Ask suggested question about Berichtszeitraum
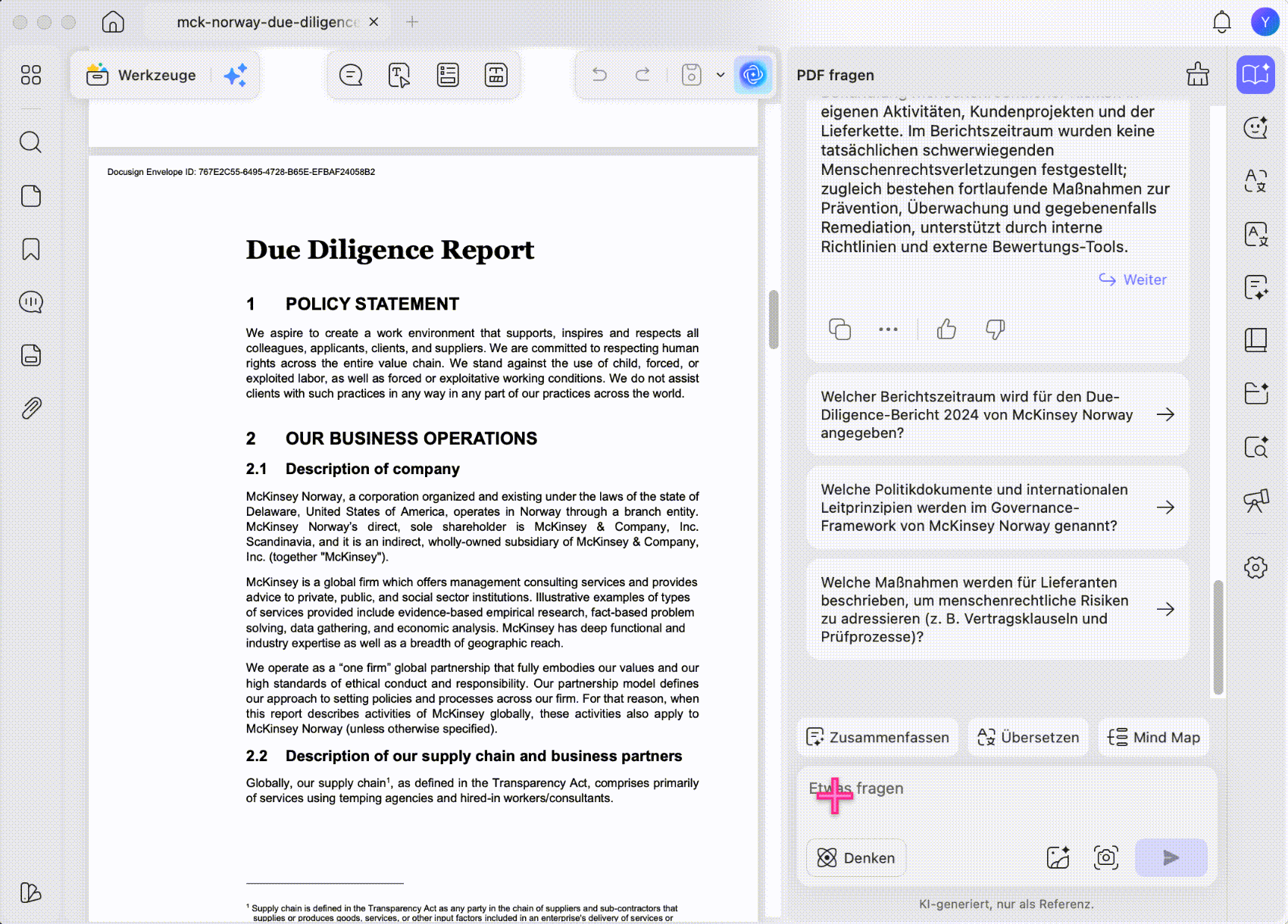Viewport: 1288px width, 924px height. pos(997,414)
